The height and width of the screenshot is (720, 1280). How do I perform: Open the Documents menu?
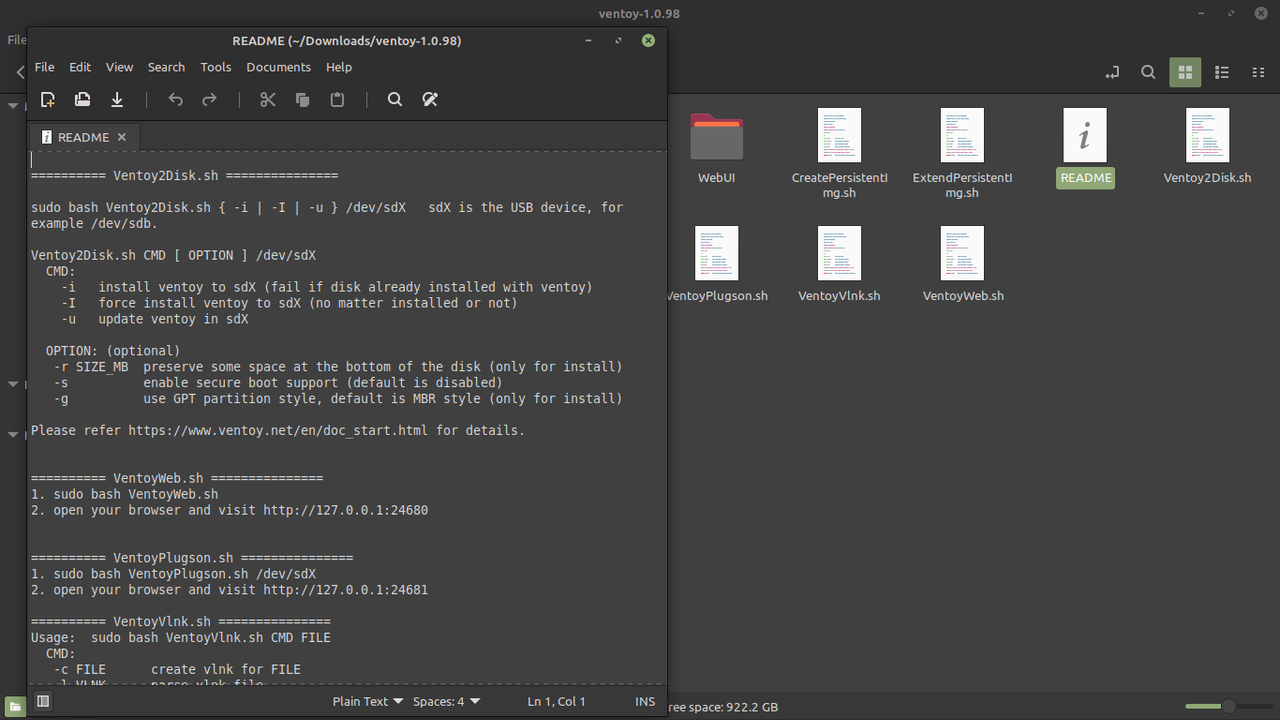[x=278, y=67]
